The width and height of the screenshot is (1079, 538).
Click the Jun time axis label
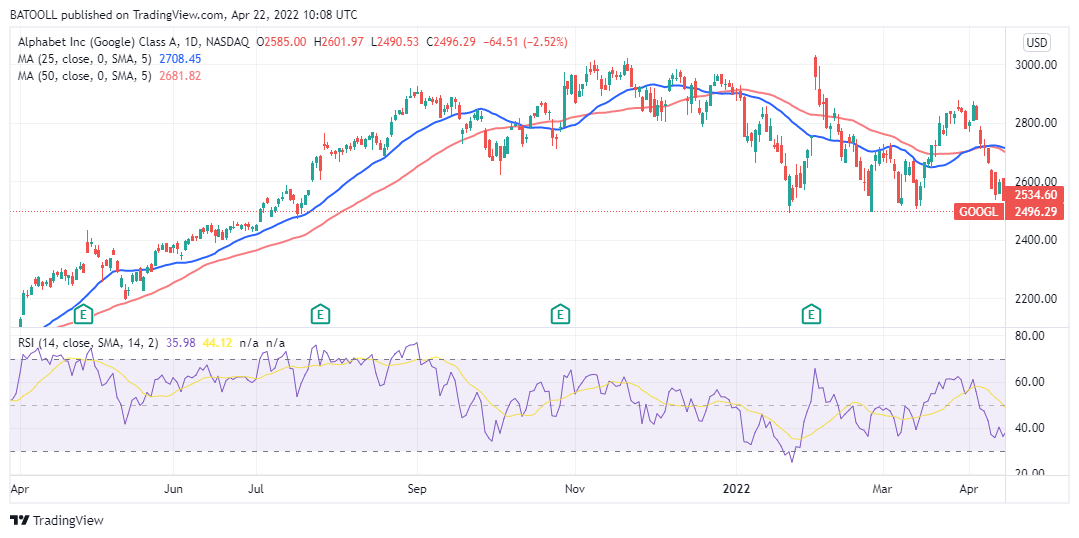click(x=175, y=489)
